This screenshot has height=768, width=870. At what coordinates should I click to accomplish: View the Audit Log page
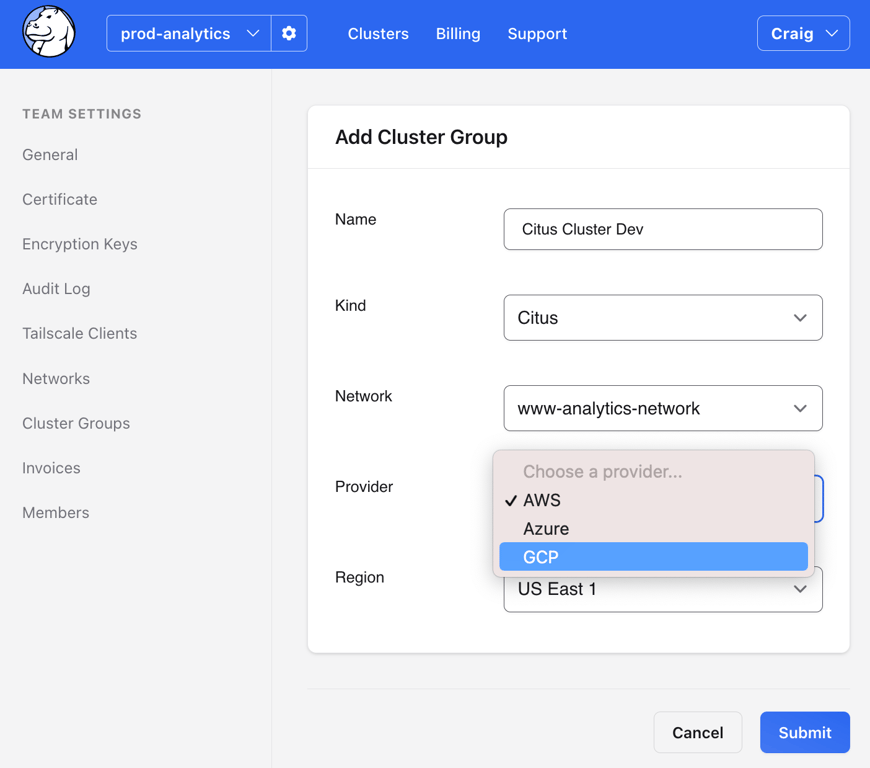[x=56, y=289]
